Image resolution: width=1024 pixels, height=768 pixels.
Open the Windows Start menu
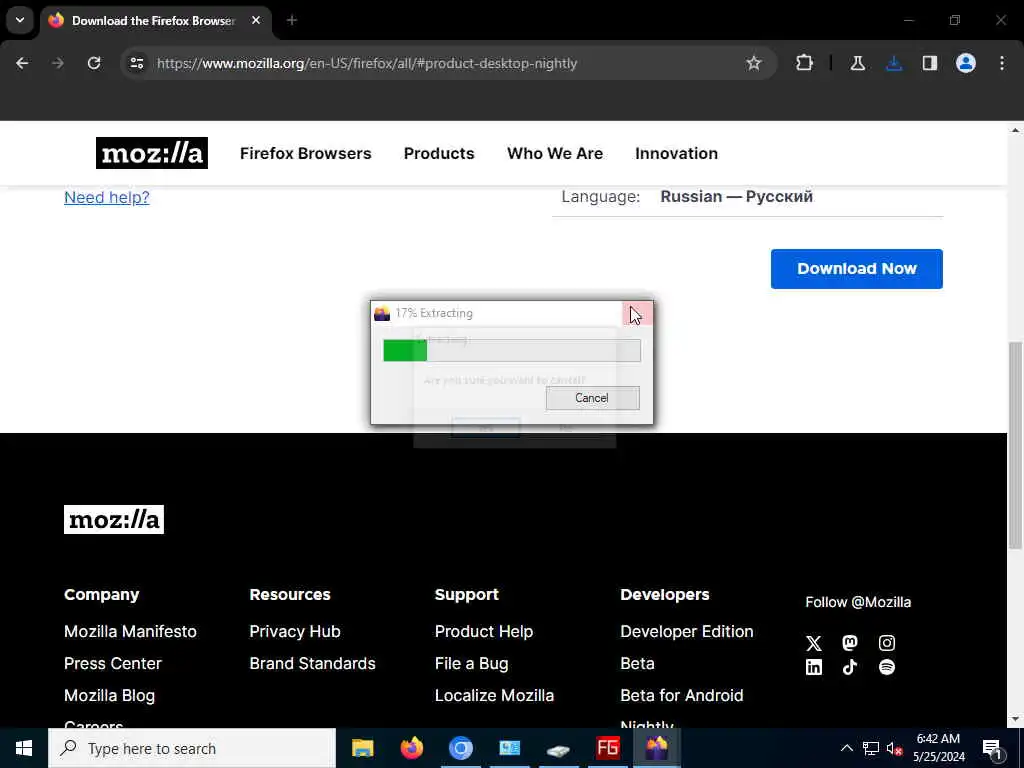point(24,748)
